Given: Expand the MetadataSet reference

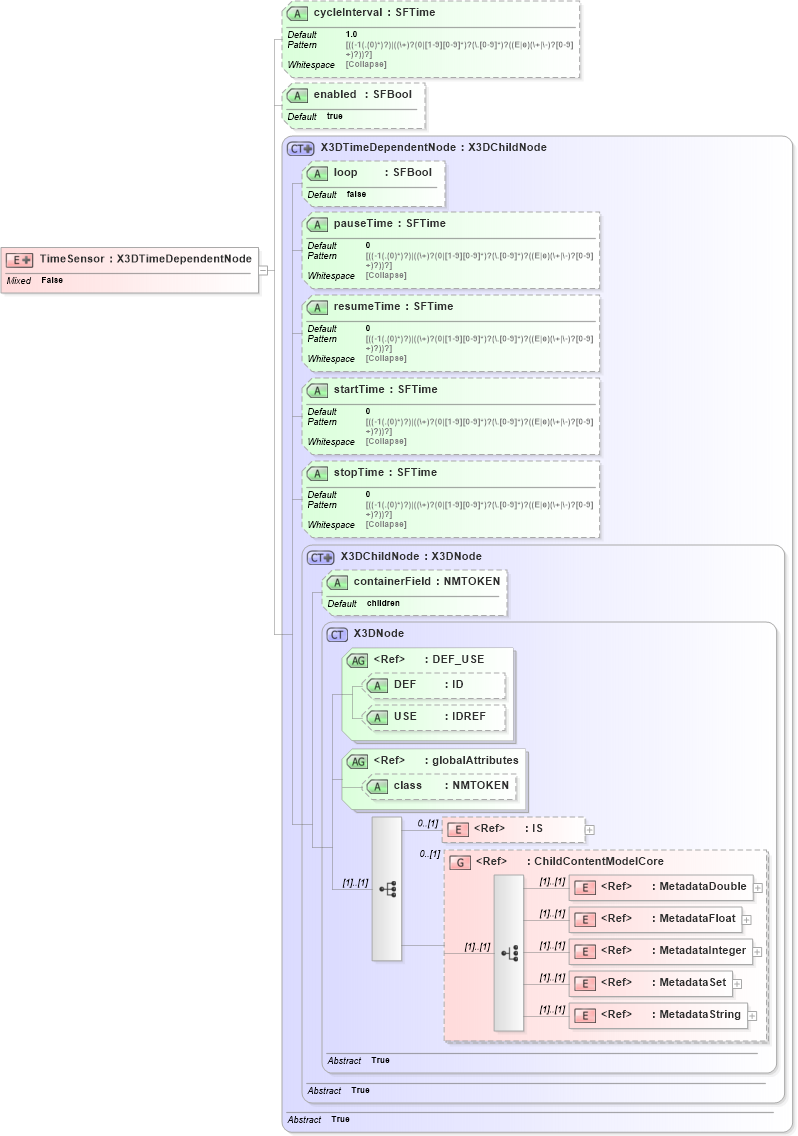Looking at the screenshot, I should click(x=737, y=983).
